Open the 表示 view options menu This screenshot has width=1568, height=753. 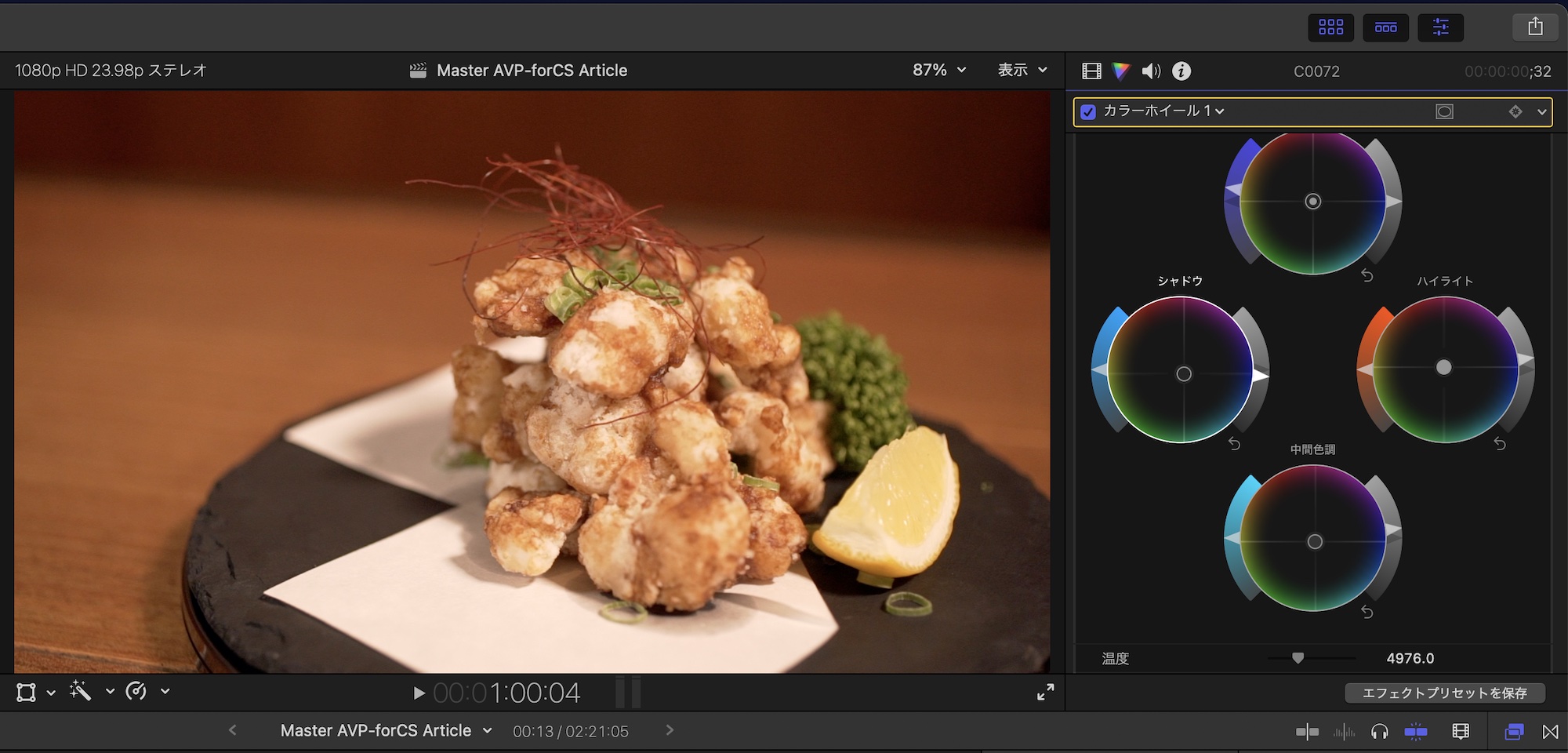coord(1022,70)
